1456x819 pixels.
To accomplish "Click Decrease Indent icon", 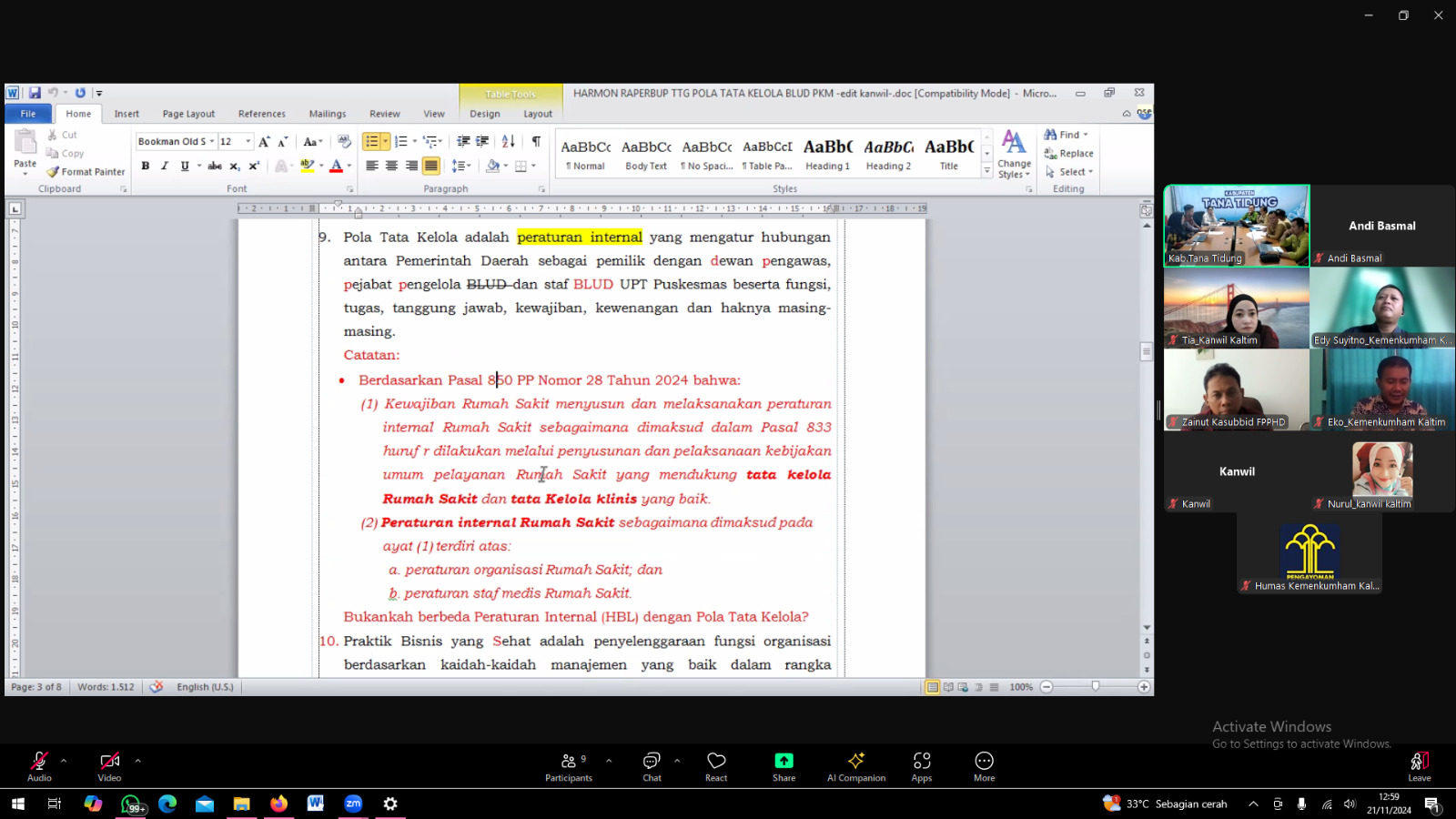I will pos(463,141).
